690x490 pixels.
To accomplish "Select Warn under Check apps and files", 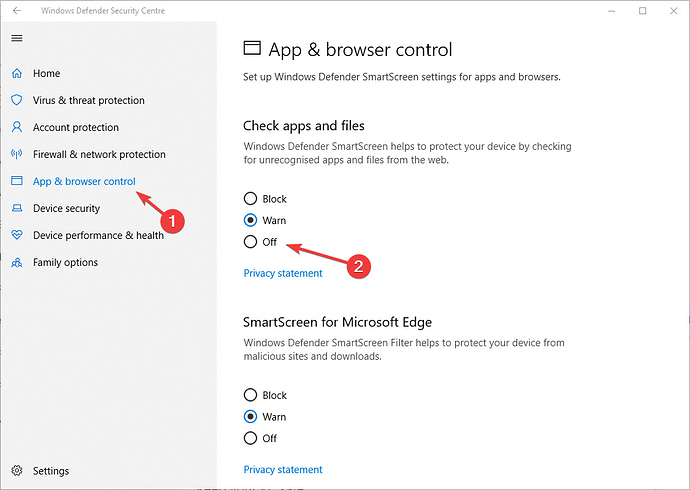I will pos(251,220).
